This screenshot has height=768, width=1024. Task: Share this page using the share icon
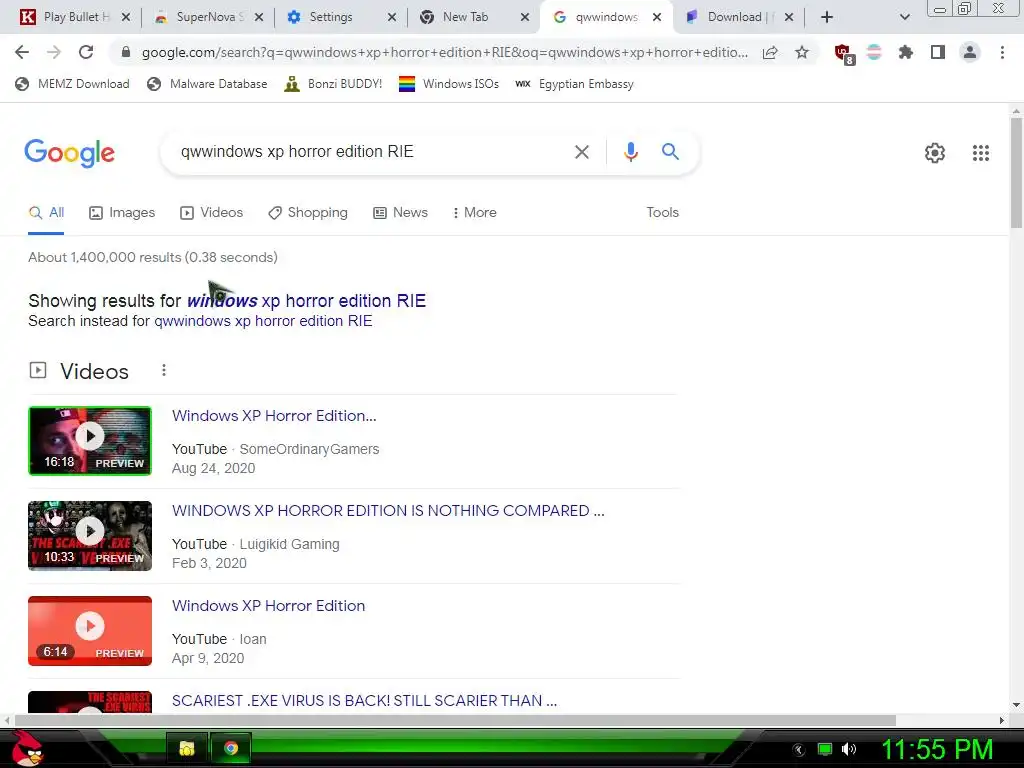click(770, 52)
